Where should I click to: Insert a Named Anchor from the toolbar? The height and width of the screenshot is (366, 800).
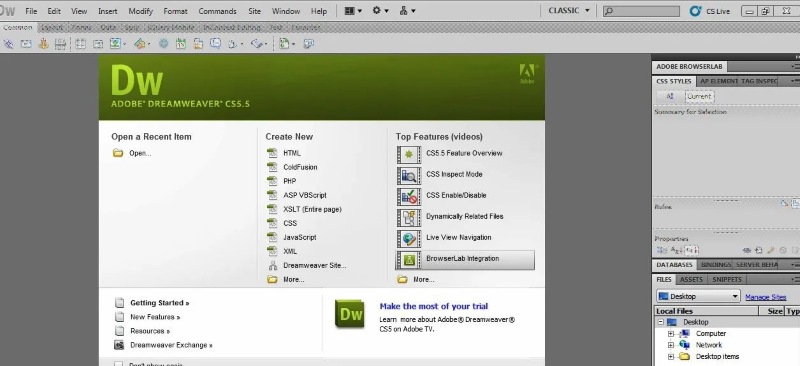tap(43, 44)
